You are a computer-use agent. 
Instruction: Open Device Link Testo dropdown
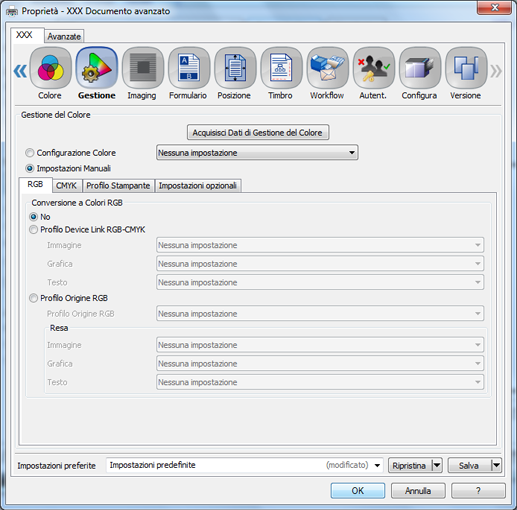(320, 282)
